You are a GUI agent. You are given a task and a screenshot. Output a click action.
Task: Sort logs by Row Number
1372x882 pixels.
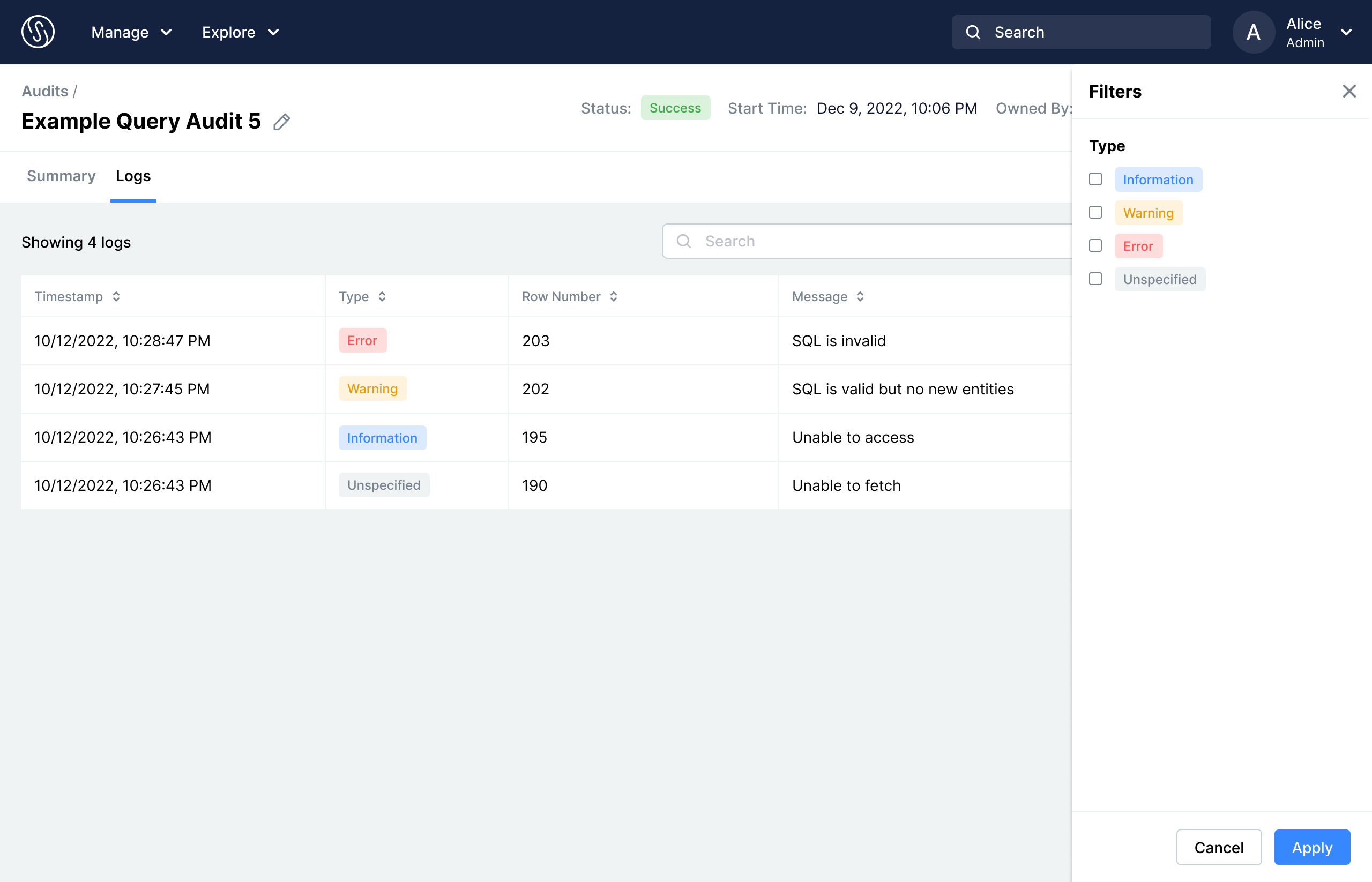(x=614, y=297)
